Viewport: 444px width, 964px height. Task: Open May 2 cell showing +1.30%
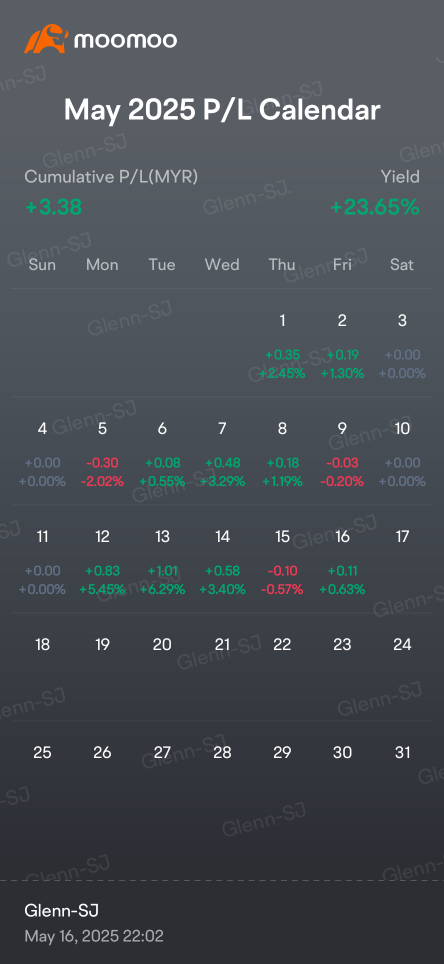point(342,346)
